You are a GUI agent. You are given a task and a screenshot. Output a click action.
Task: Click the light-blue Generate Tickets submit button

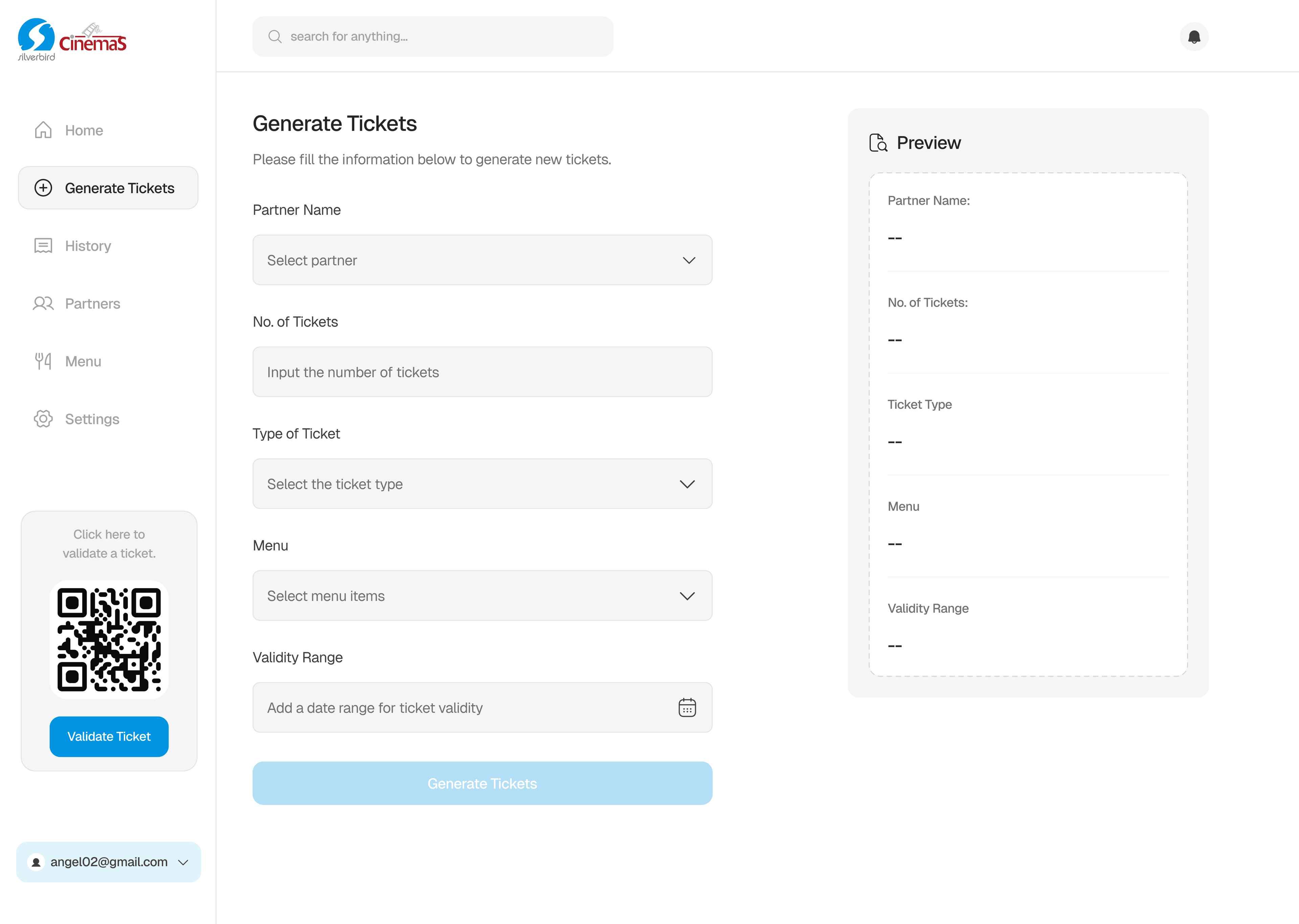click(x=482, y=784)
